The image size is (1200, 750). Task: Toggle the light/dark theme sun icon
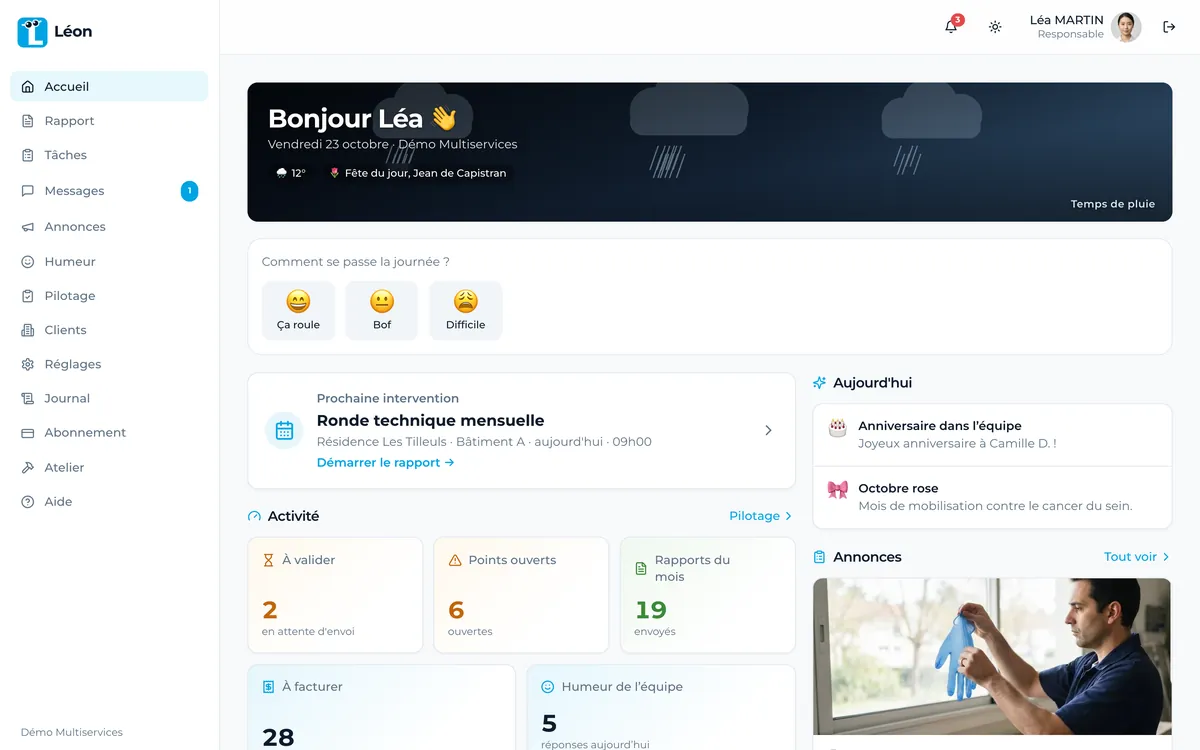995,27
